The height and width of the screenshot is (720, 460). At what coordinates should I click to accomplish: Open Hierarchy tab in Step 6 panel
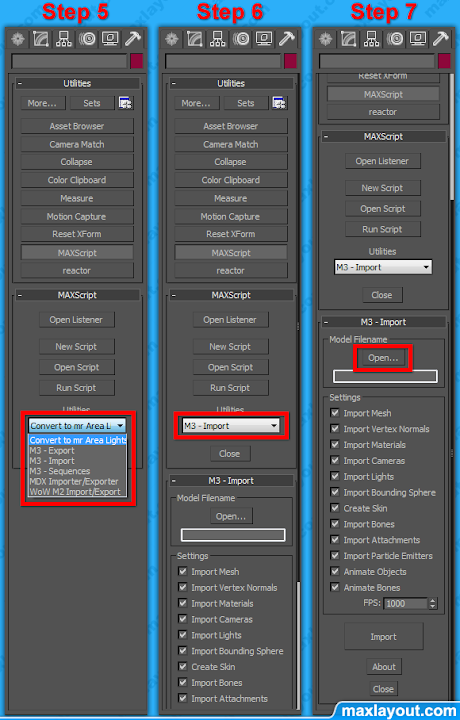218,39
